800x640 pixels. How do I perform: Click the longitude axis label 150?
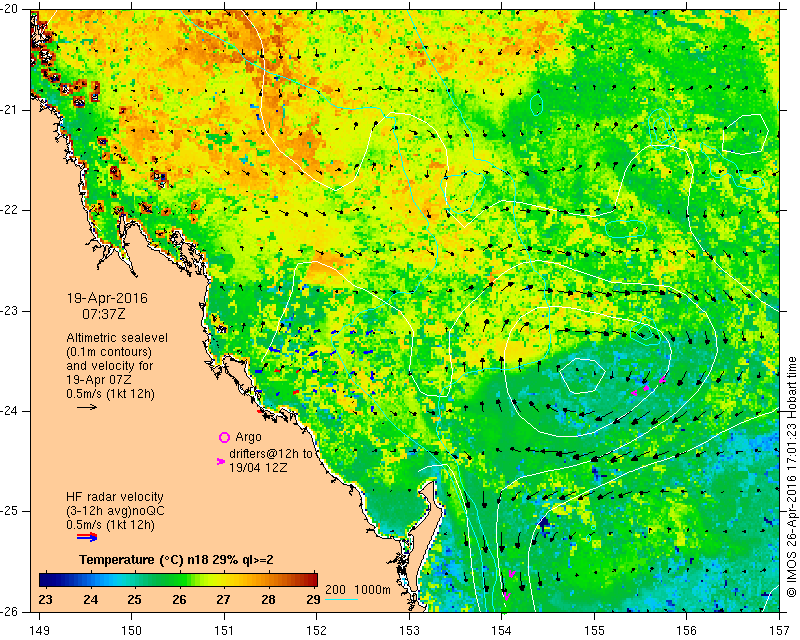click(132, 631)
